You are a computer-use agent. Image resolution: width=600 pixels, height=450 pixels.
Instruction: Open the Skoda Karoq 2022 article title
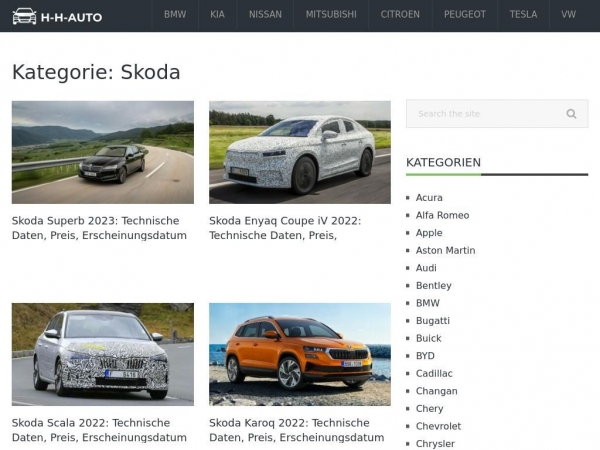[x=297, y=430]
